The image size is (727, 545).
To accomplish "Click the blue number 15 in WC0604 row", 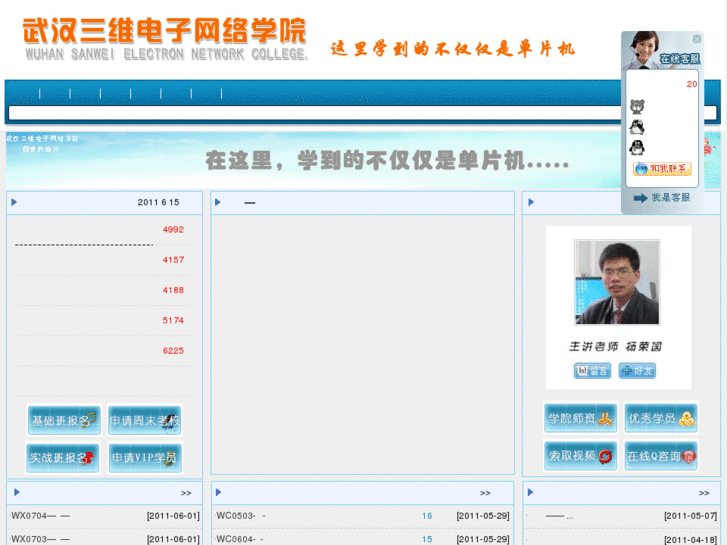I will [427, 539].
